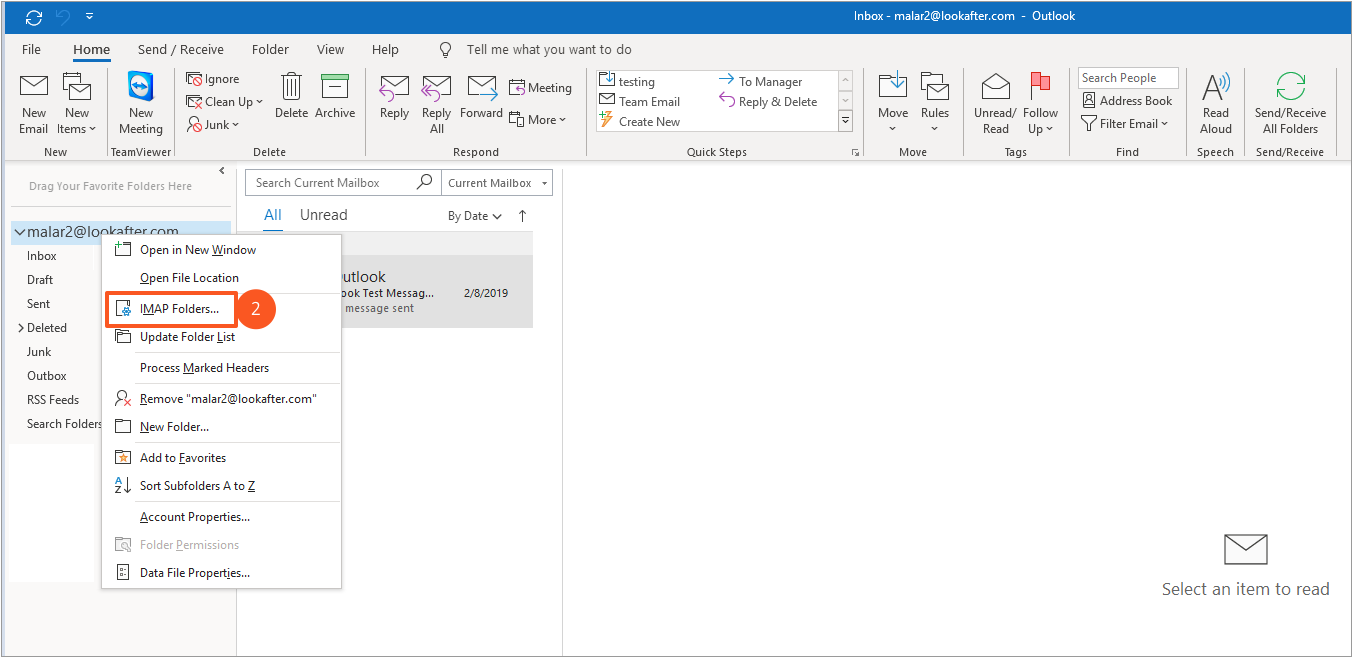Switch to the Send / Receive tab

[181, 49]
